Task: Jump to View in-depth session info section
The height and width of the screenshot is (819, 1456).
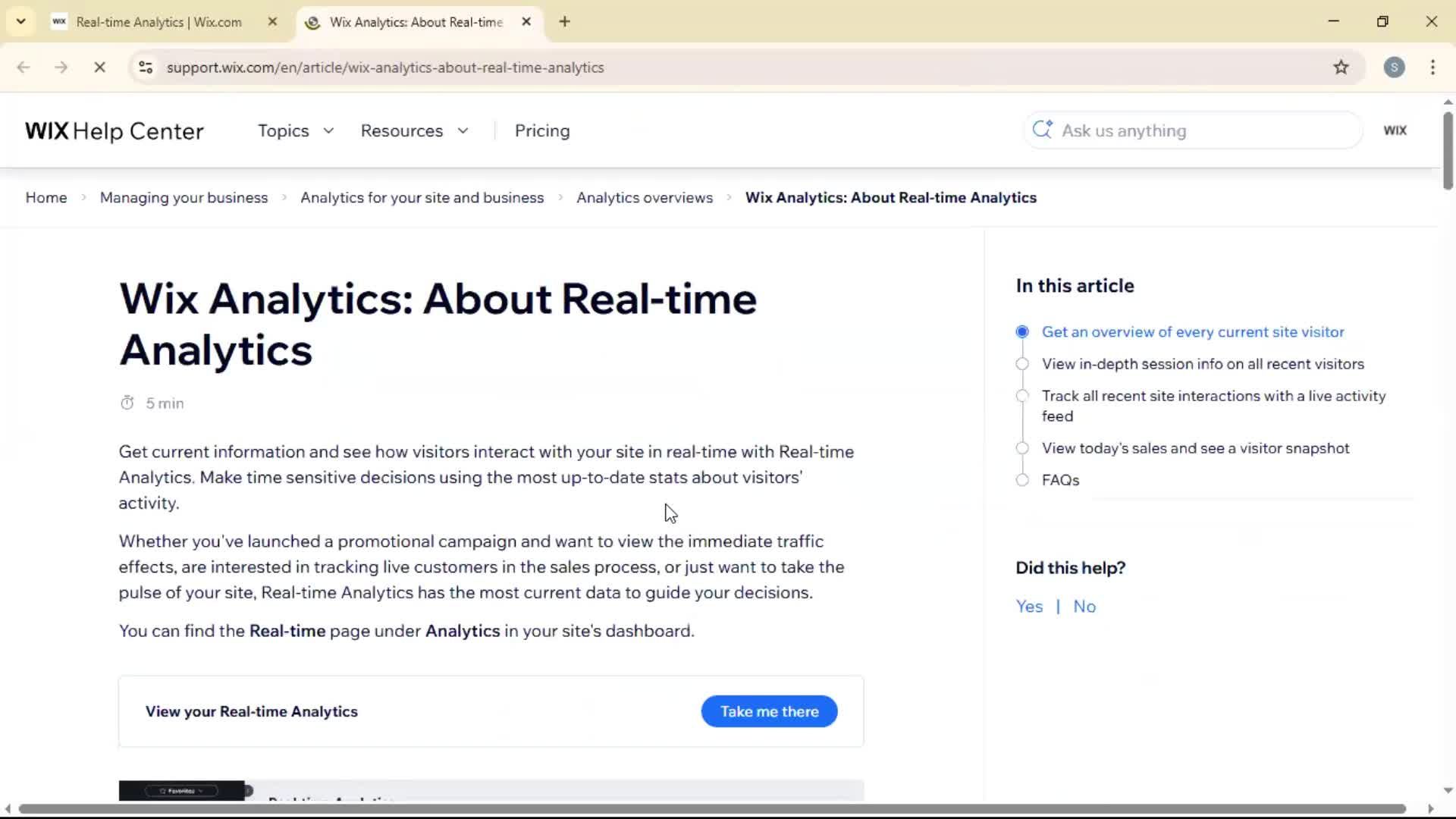Action: point(1203,364)
